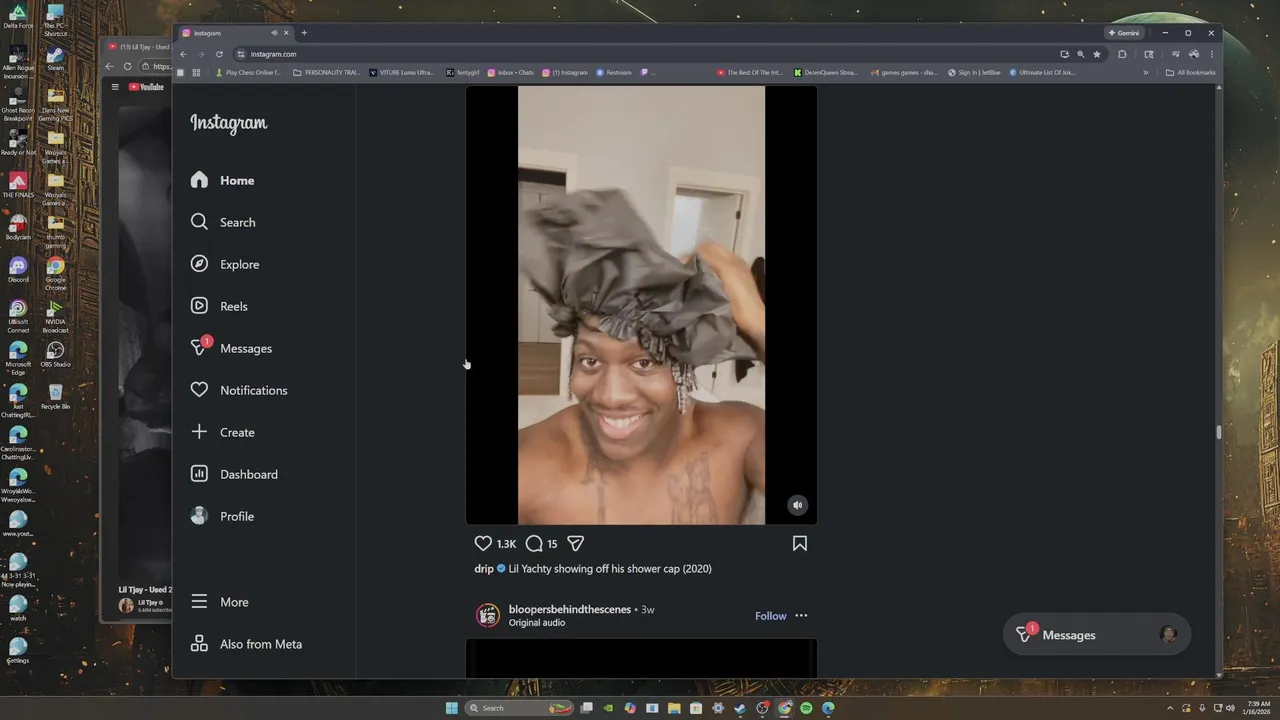This screenshot has width=1280, height=720.
Task: Open the VITURE Luma Ultra bookmark
Action: click(x=402, y=72)
